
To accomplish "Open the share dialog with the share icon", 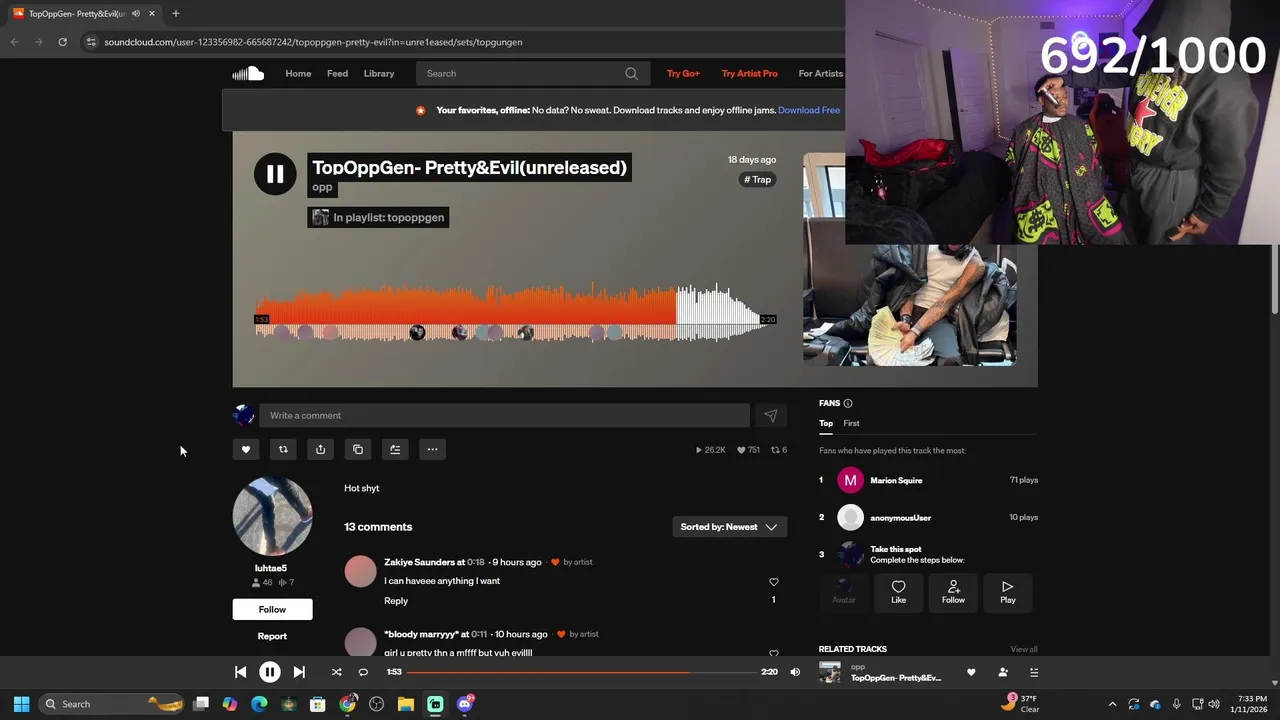I will click(x=320, y=449).
